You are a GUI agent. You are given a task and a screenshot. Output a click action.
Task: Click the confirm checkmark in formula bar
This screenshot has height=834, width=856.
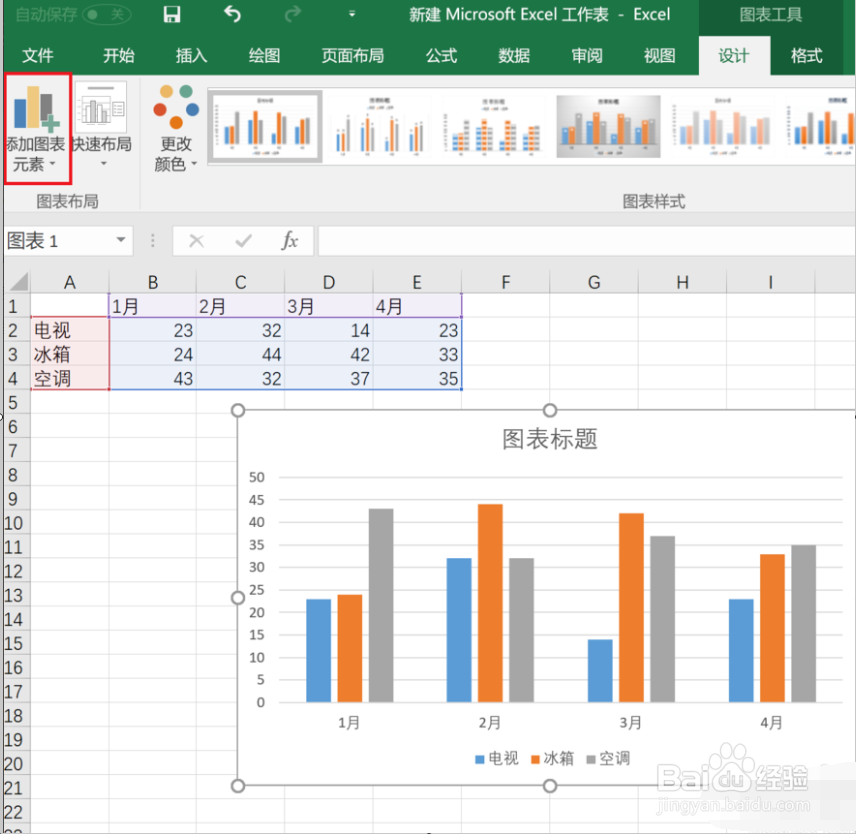243,241
